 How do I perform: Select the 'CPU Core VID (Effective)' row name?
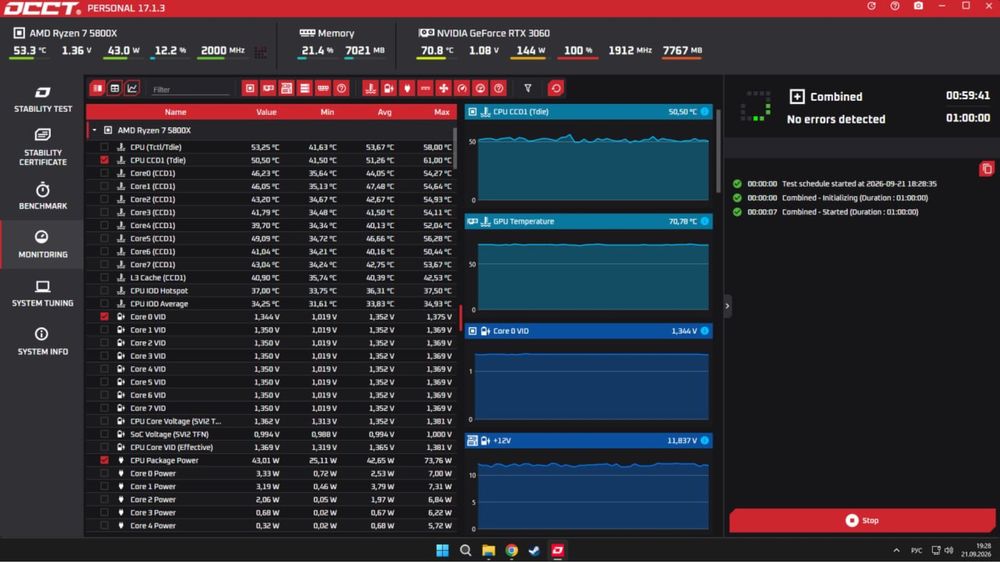click(x=172, y=447)
